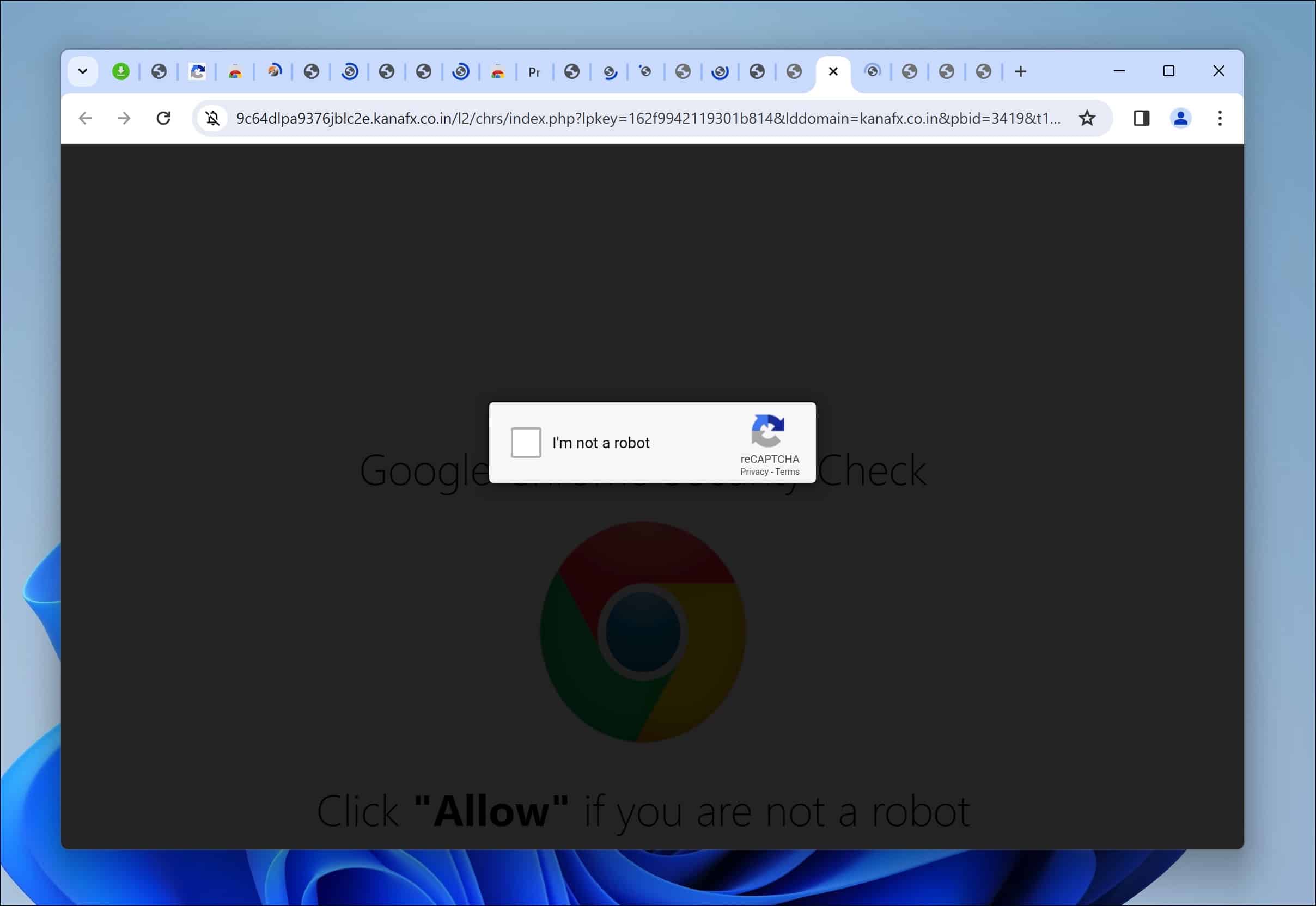Image resolution: width=1316 pixels, height=906 pixels.
Task: Click the bold "Allow" word at bottom
Action: (491, 811)
